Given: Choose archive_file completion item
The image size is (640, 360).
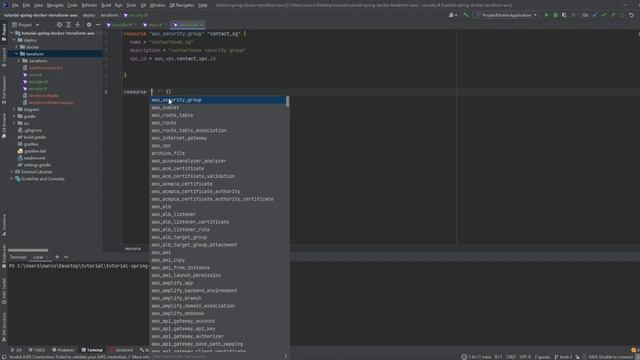Looking at the screenshot, I should coord(218,153).
